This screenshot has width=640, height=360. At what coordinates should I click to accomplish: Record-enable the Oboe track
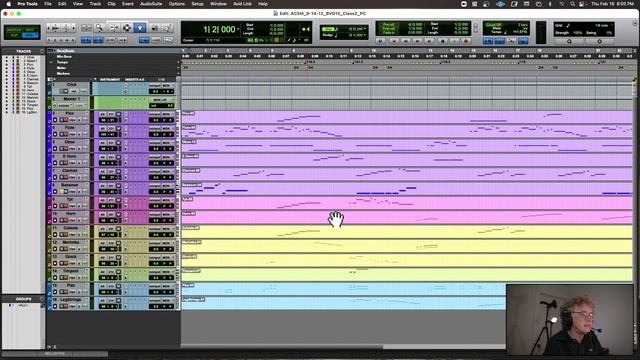coord(55,149)
